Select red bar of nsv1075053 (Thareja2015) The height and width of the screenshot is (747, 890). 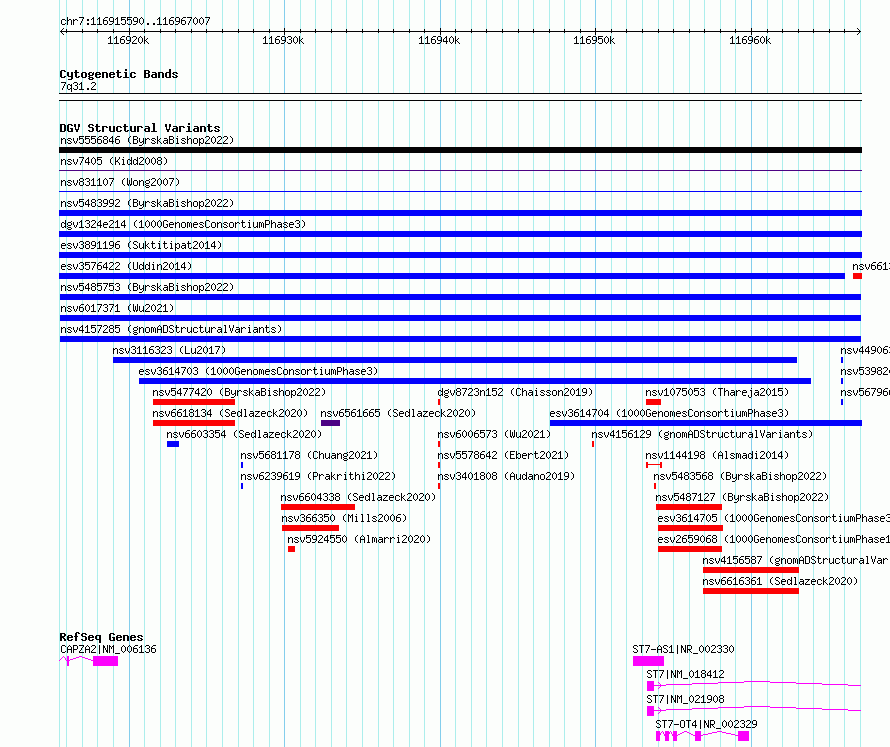click(653, 402)
